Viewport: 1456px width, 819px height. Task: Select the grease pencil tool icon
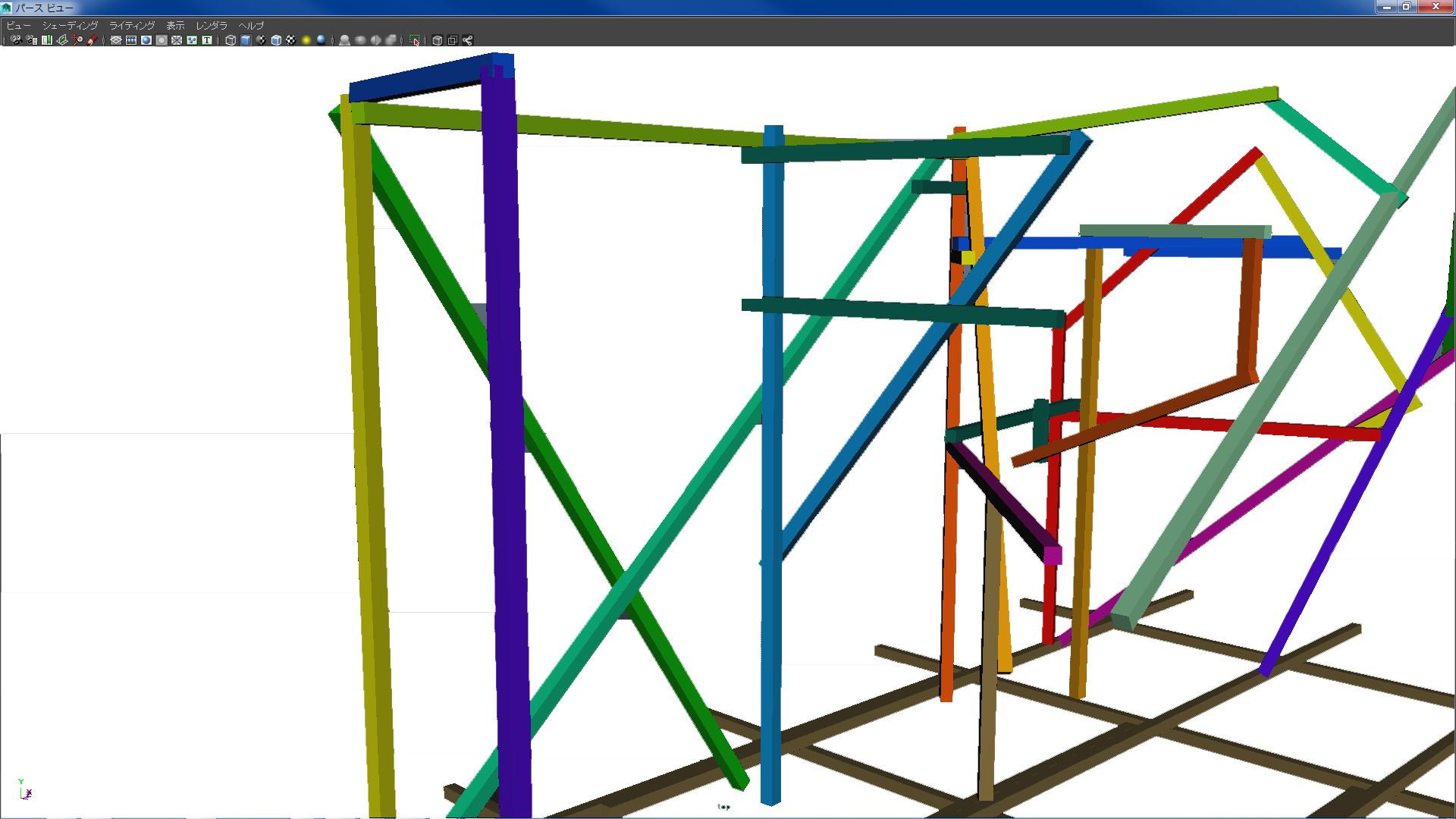(93, 40)
